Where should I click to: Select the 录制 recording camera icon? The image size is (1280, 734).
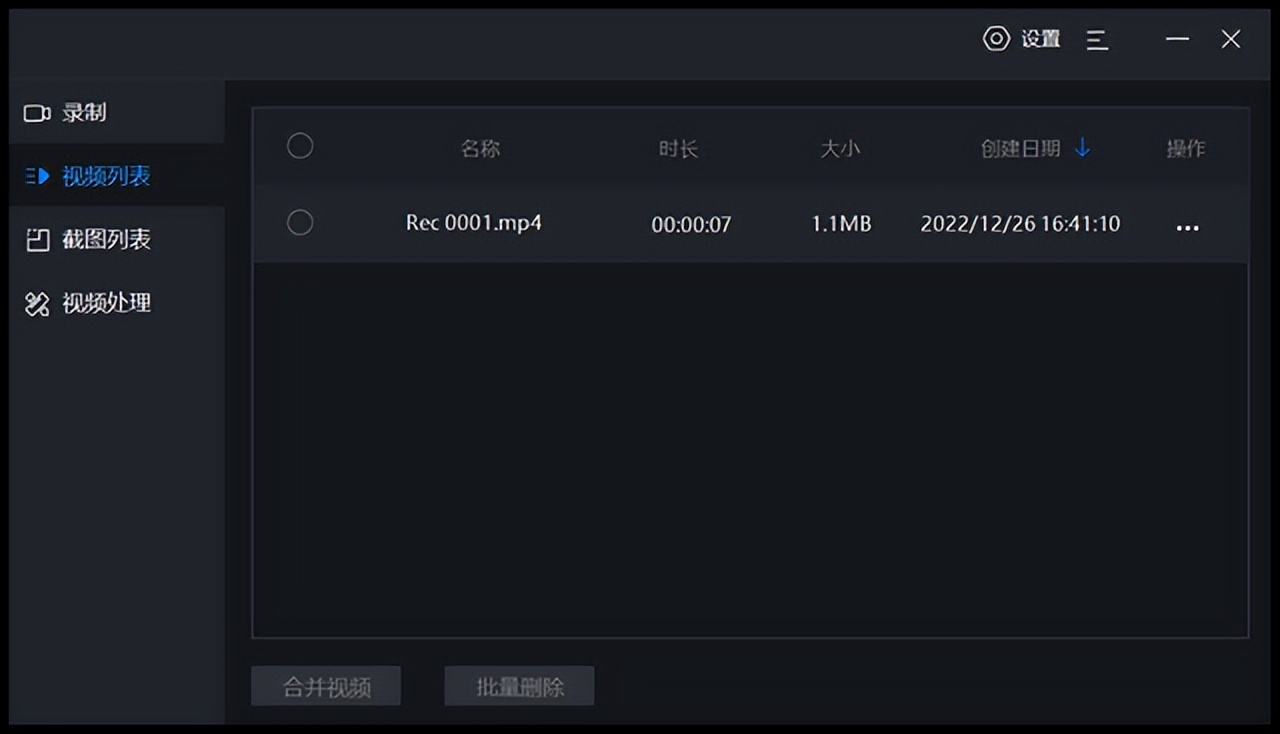click(36, 113)
